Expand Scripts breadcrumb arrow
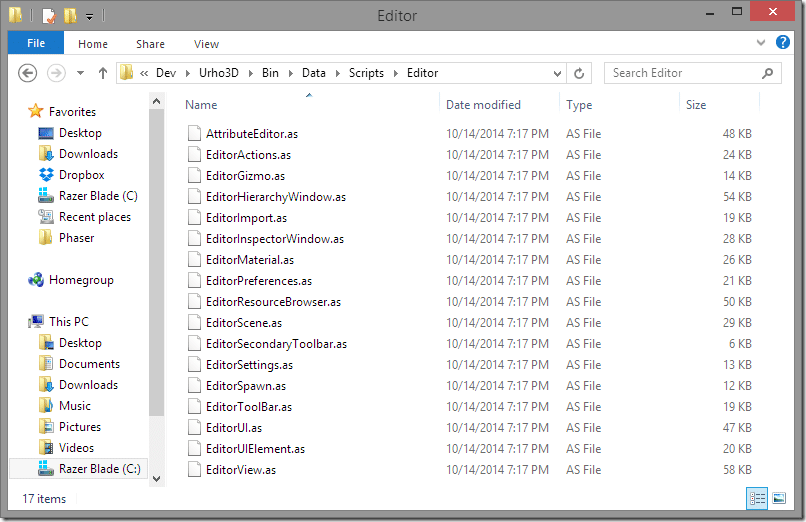806x522 pixels. [x=396, y=73]
